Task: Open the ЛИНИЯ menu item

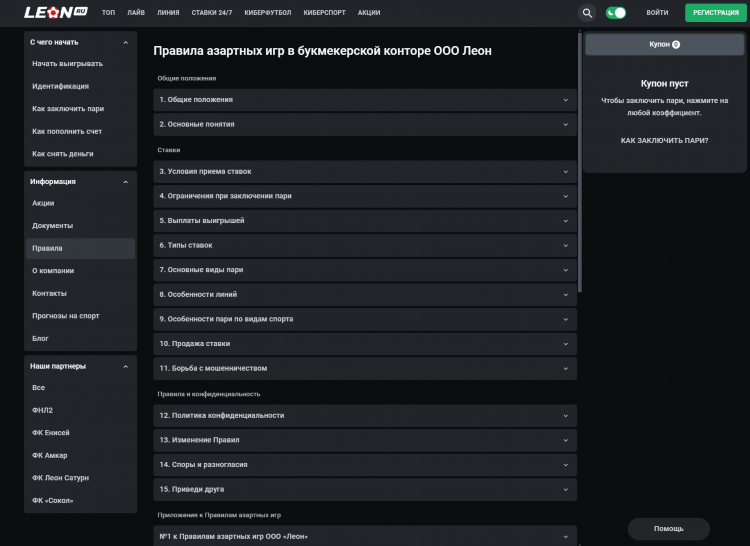Action: [168, 13]
